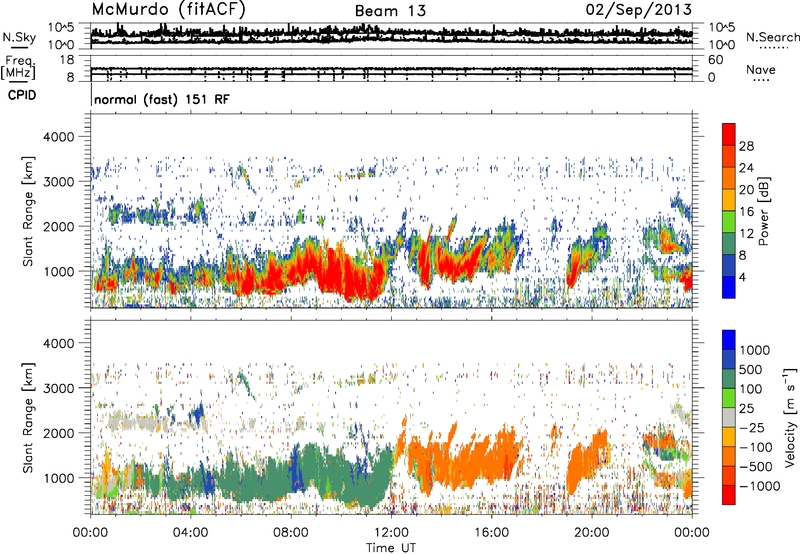Click the strong red echo near 10:00 in power panel
800x554 pixels.
click(341, 273)
